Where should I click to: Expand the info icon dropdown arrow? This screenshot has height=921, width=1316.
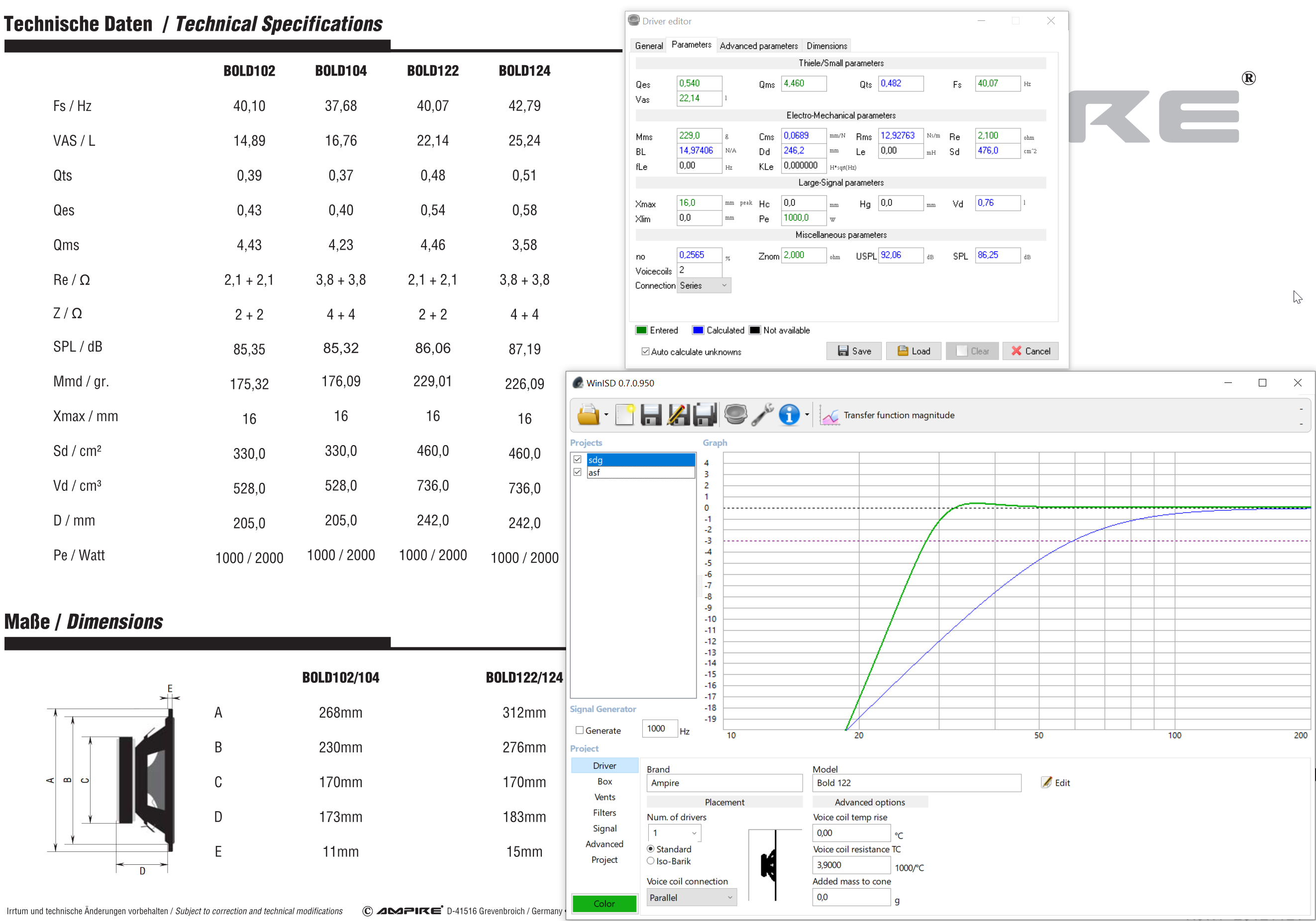pos(807,415)
